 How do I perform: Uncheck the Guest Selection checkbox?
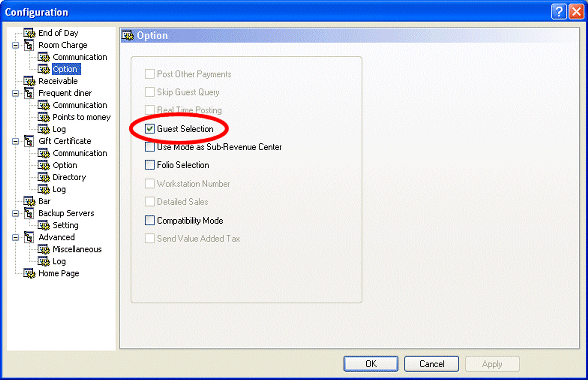[150, 129]
